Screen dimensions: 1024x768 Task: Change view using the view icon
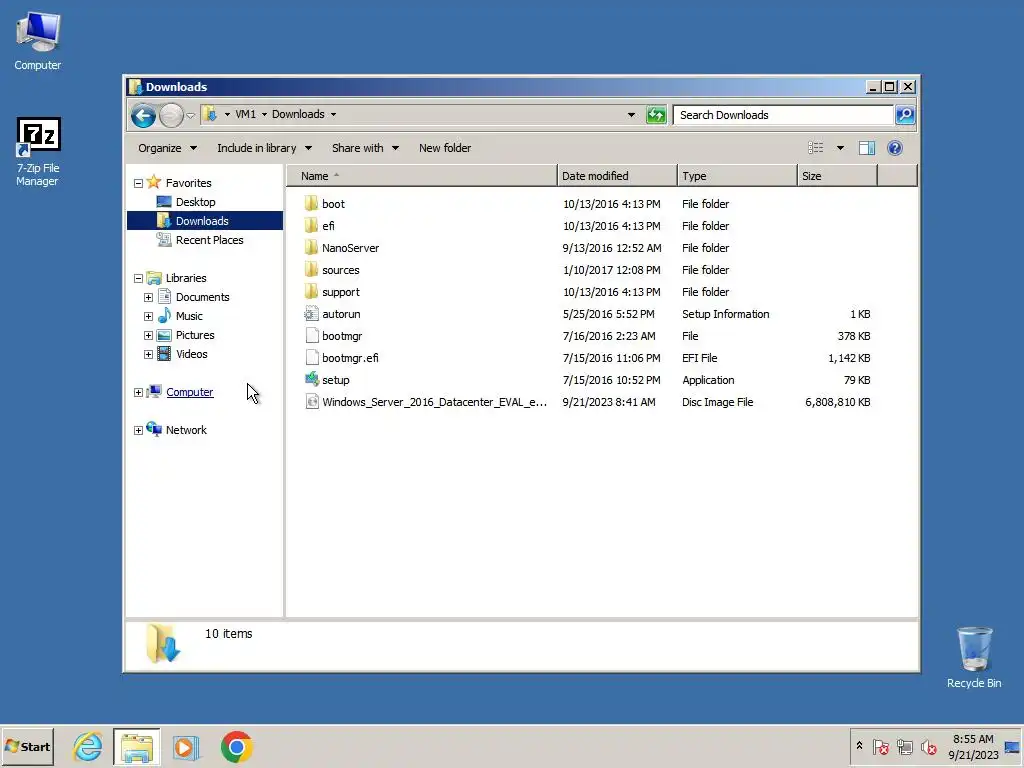[x=816, y=148]
